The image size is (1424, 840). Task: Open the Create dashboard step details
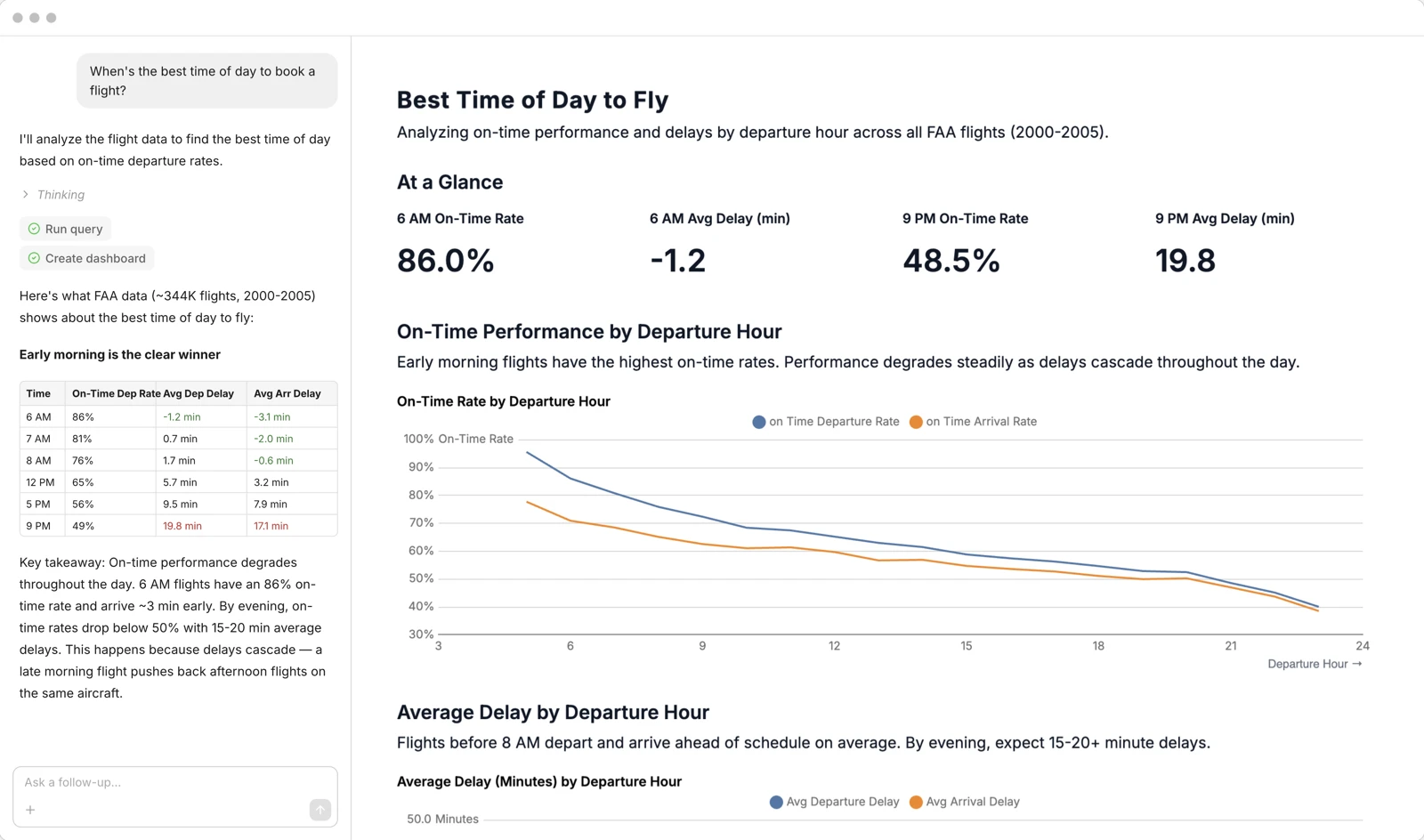point(94,258)
